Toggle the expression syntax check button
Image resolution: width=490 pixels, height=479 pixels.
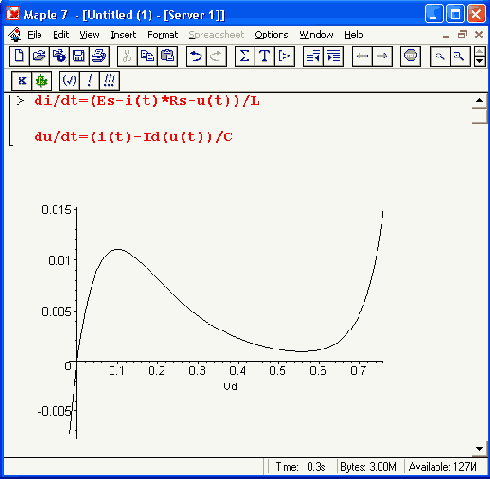point(69,81)
